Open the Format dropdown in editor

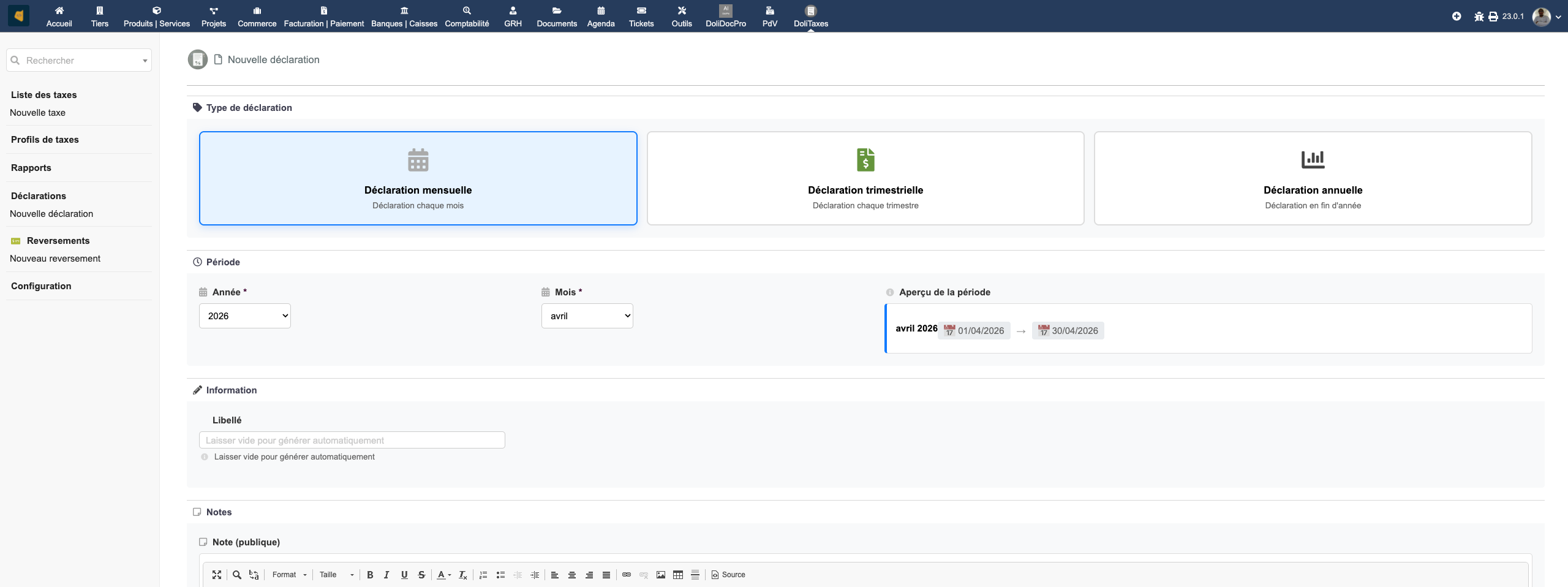pyautogui.click(x=289, y=575)
